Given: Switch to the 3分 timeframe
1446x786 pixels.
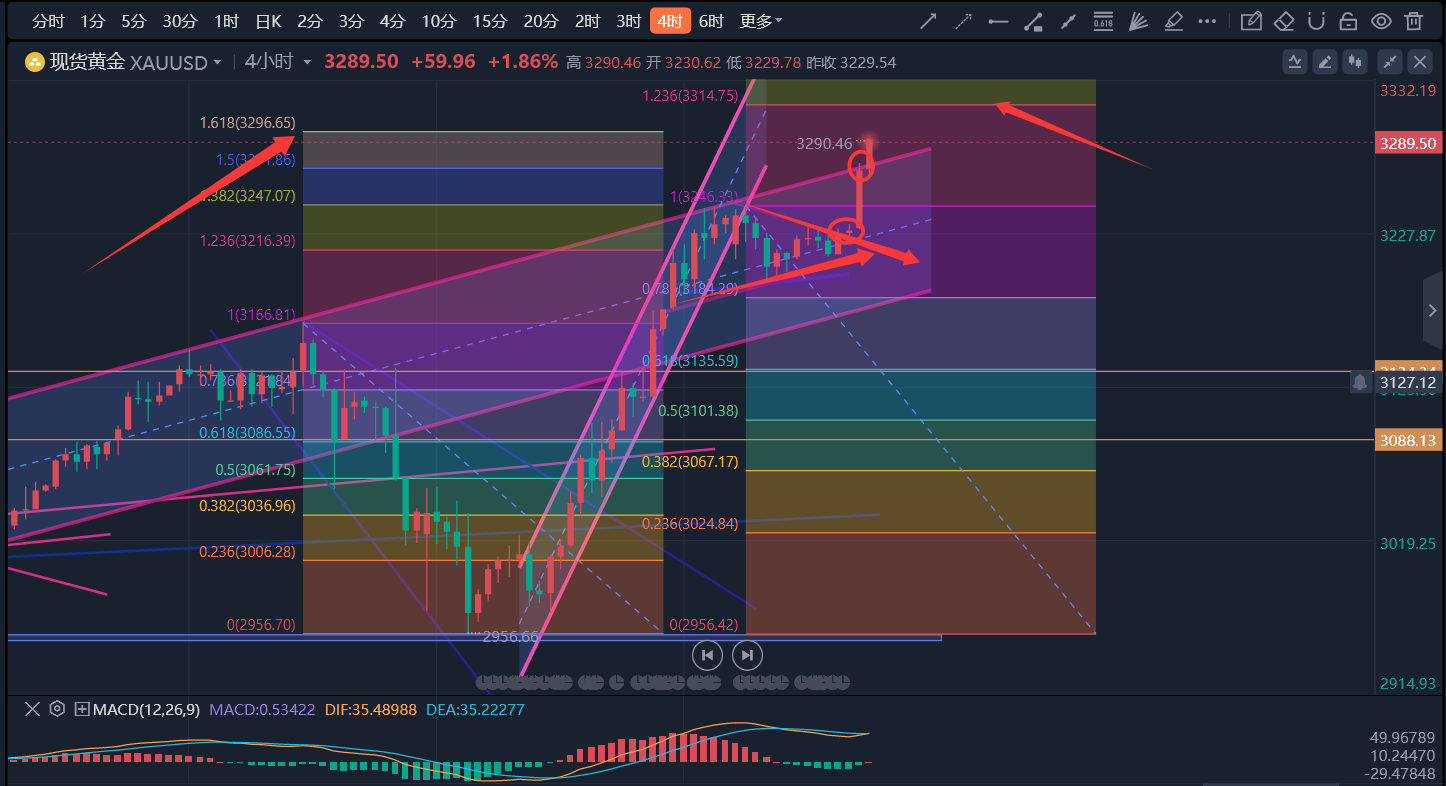Looking at the screenshot, I should point(351,21).
